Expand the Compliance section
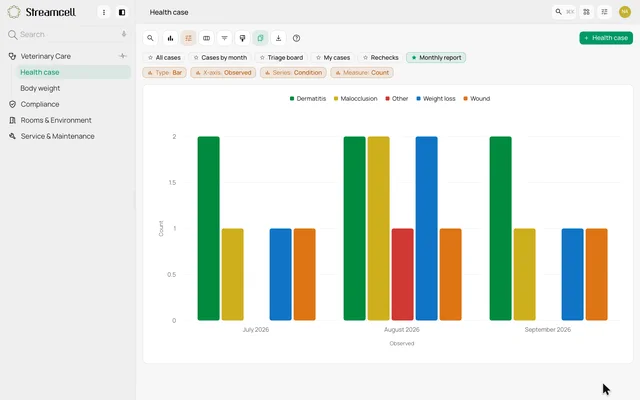 (x=40, y=104)
